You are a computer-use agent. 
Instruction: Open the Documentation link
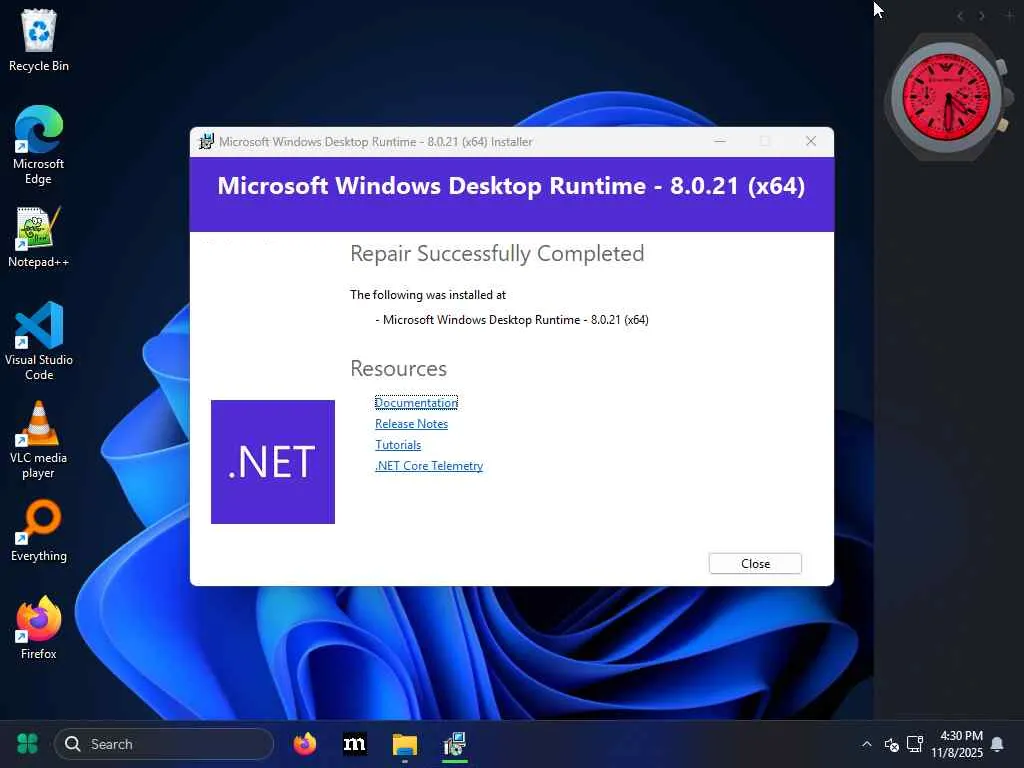click(x=416, y=403)
